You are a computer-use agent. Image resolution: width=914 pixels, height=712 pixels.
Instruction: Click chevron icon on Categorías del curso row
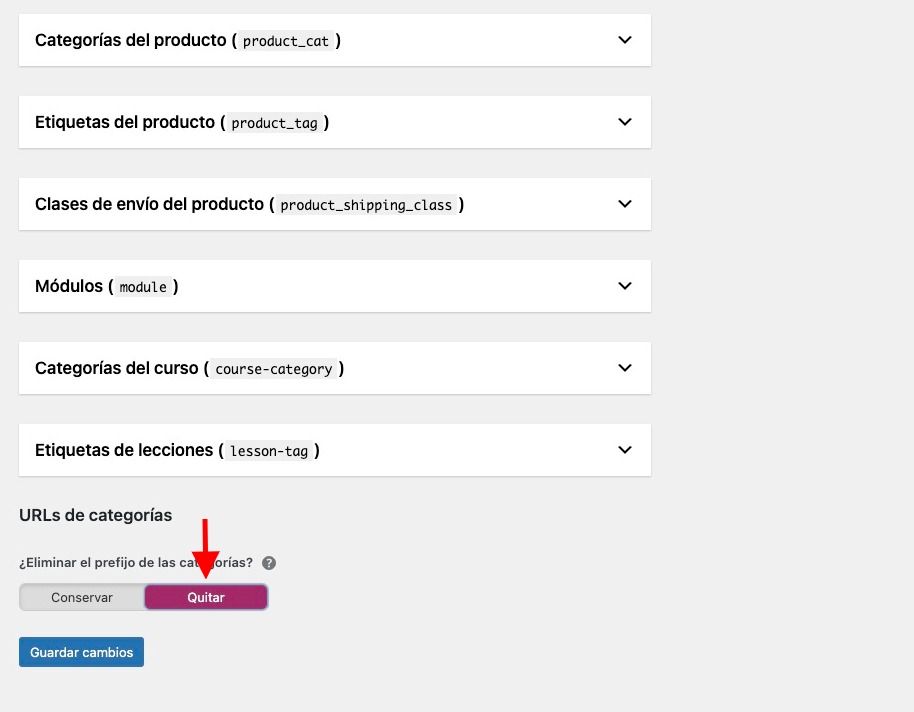[625, 368]
